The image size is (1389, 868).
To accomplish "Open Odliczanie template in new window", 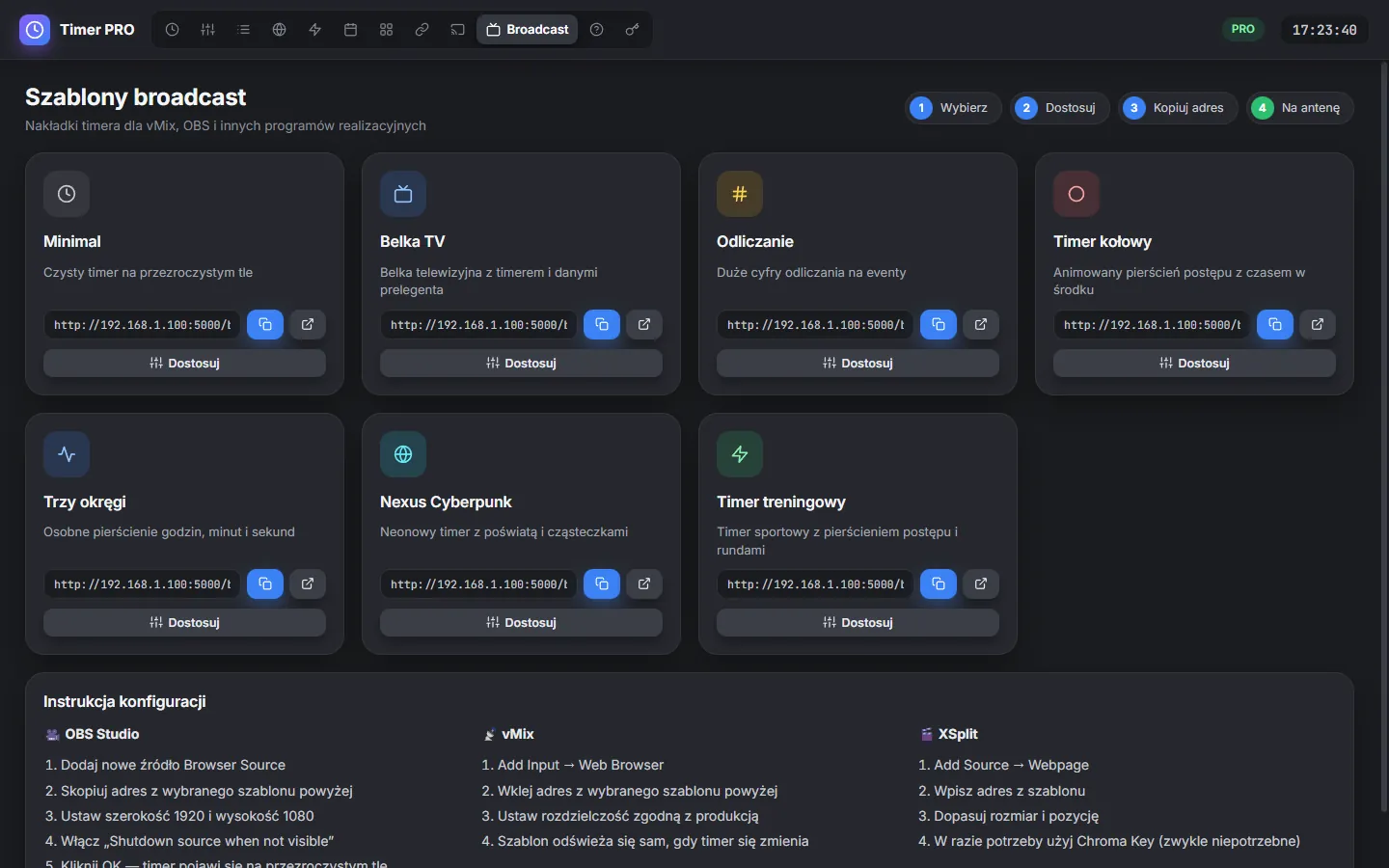I will [981, 325].
